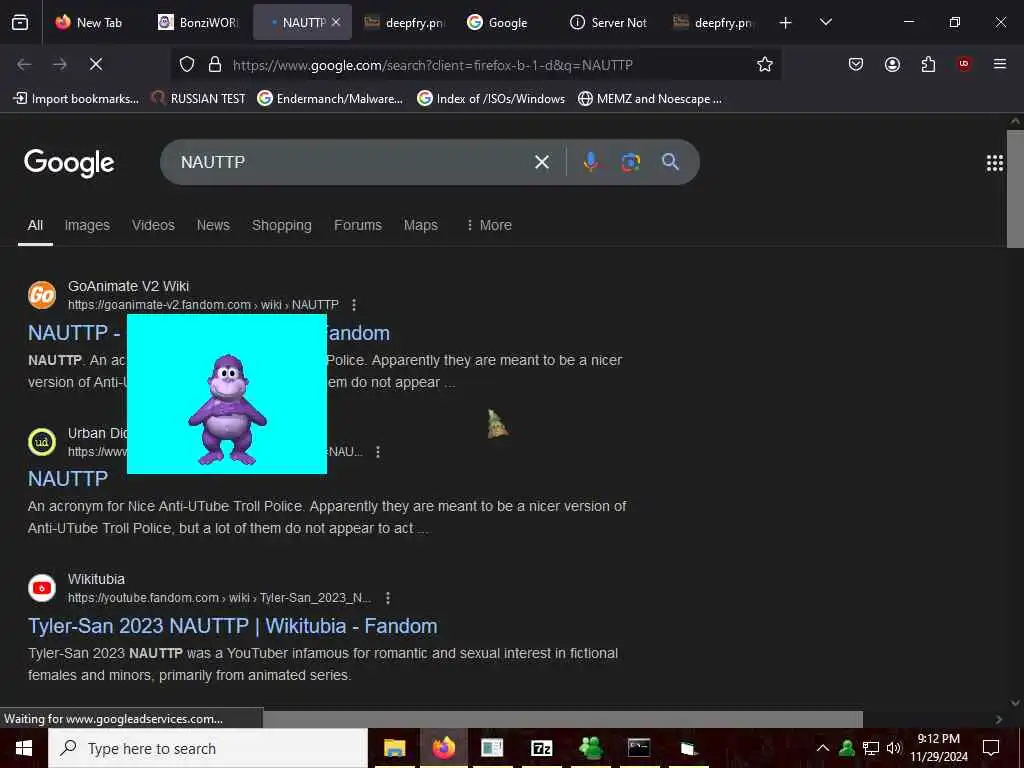Screen dimensions: 1024x768
Task: Open more options for Urban Dictionary result
Action: click(378, 452)
